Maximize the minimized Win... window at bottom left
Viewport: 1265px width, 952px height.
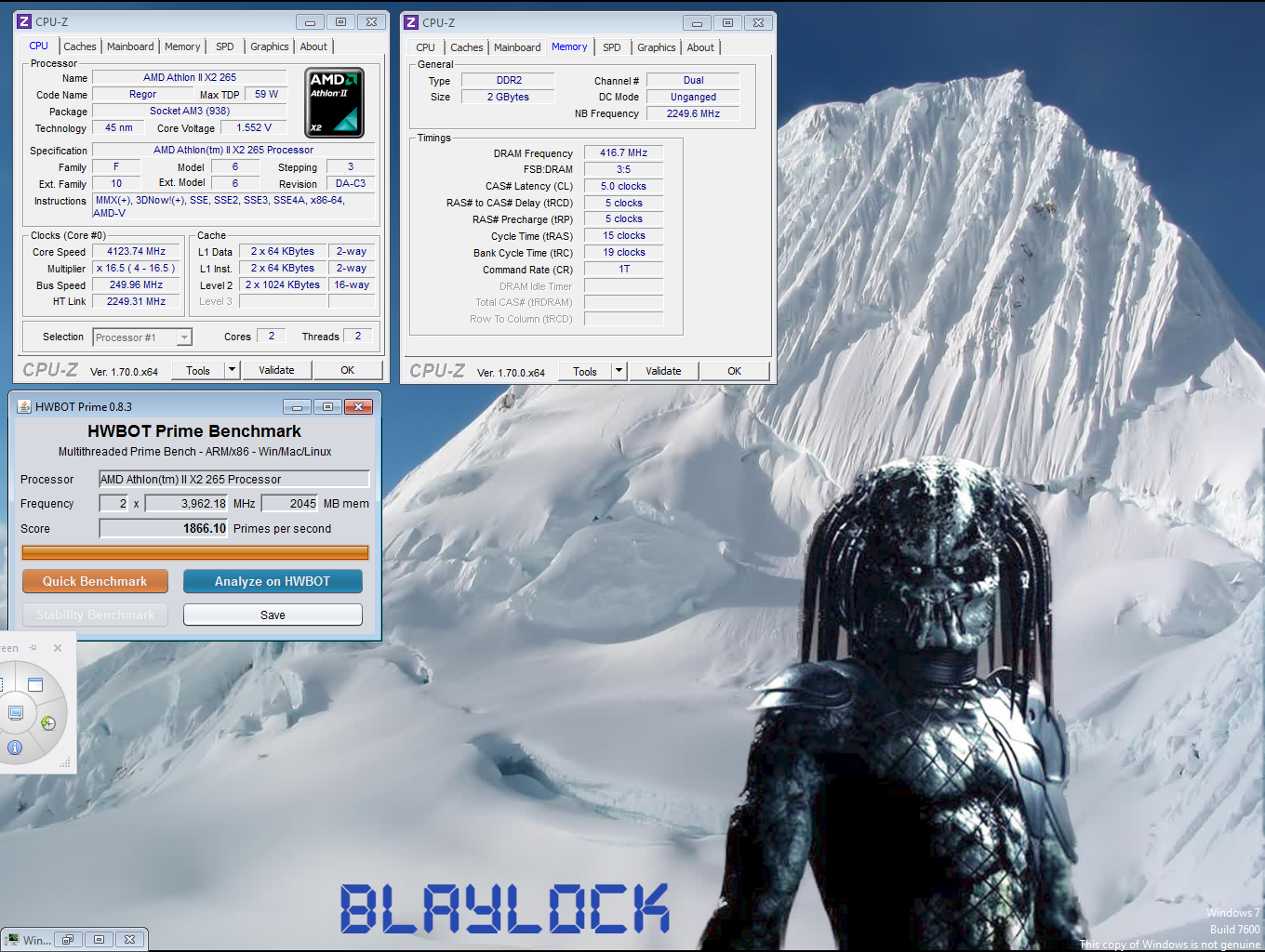(99, 940)
